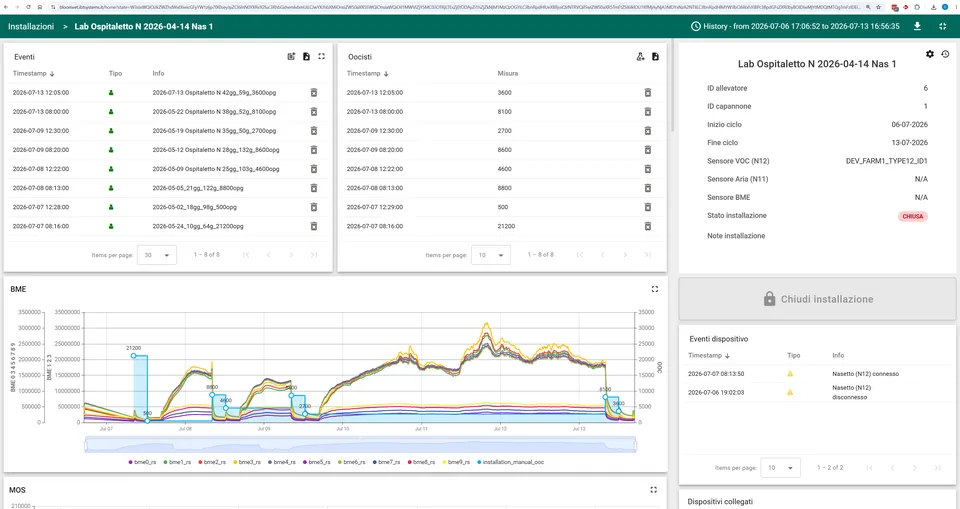
Task: Delete Oocisti measurement 8100 row
Action: pyautogui.click(x=648, y=111)
